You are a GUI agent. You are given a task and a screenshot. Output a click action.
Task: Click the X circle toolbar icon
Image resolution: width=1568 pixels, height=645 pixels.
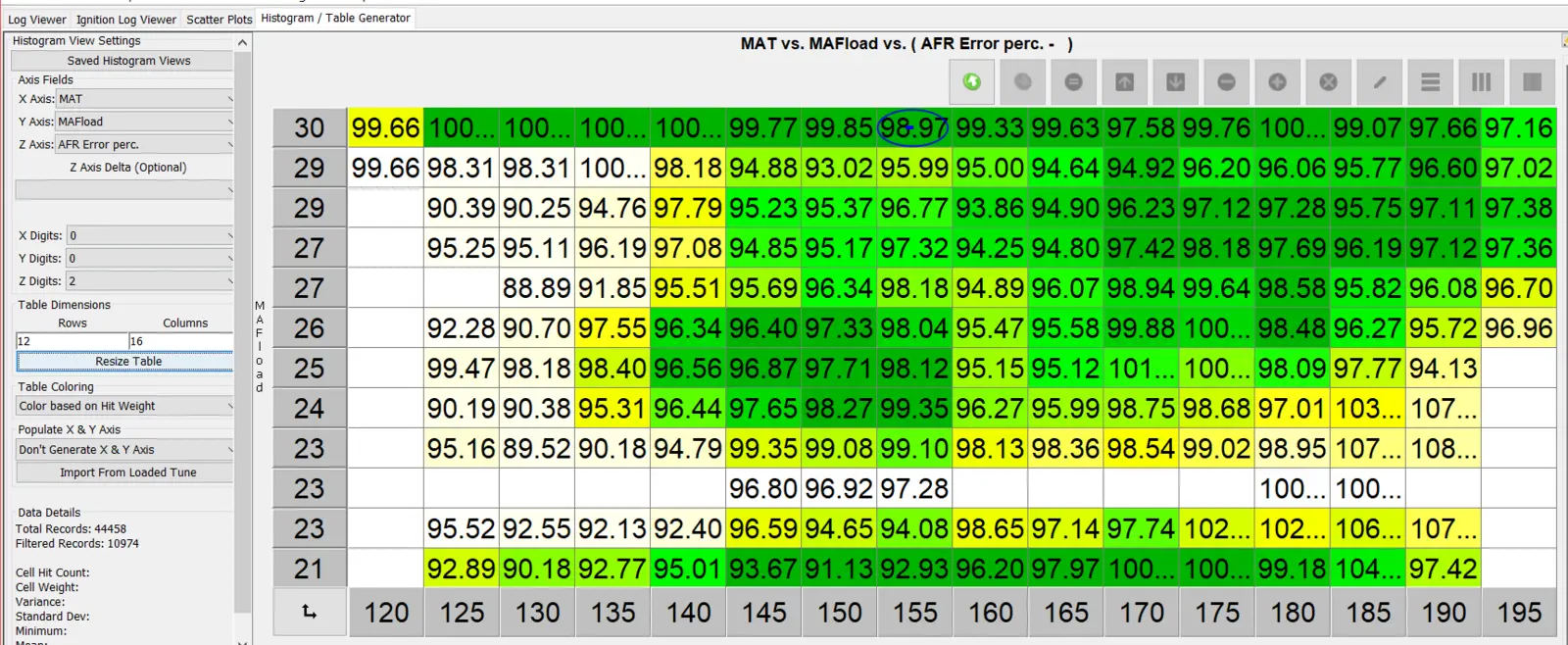[x=1329, y=82]
